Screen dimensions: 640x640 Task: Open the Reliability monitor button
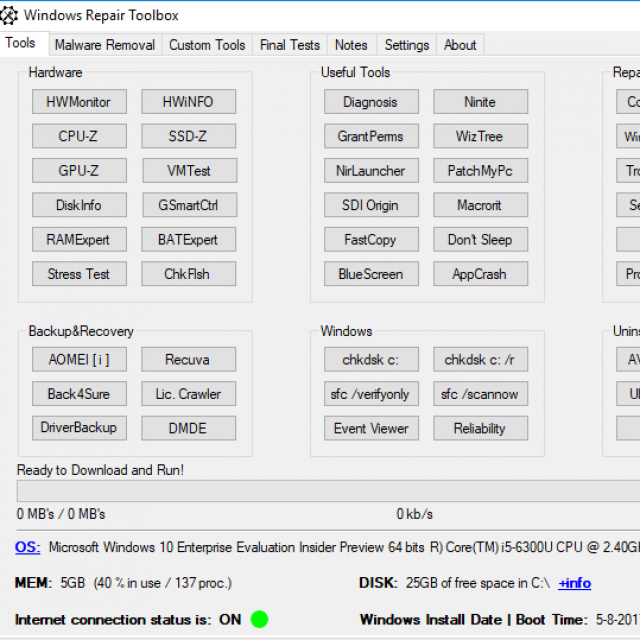tap(481, 428)
